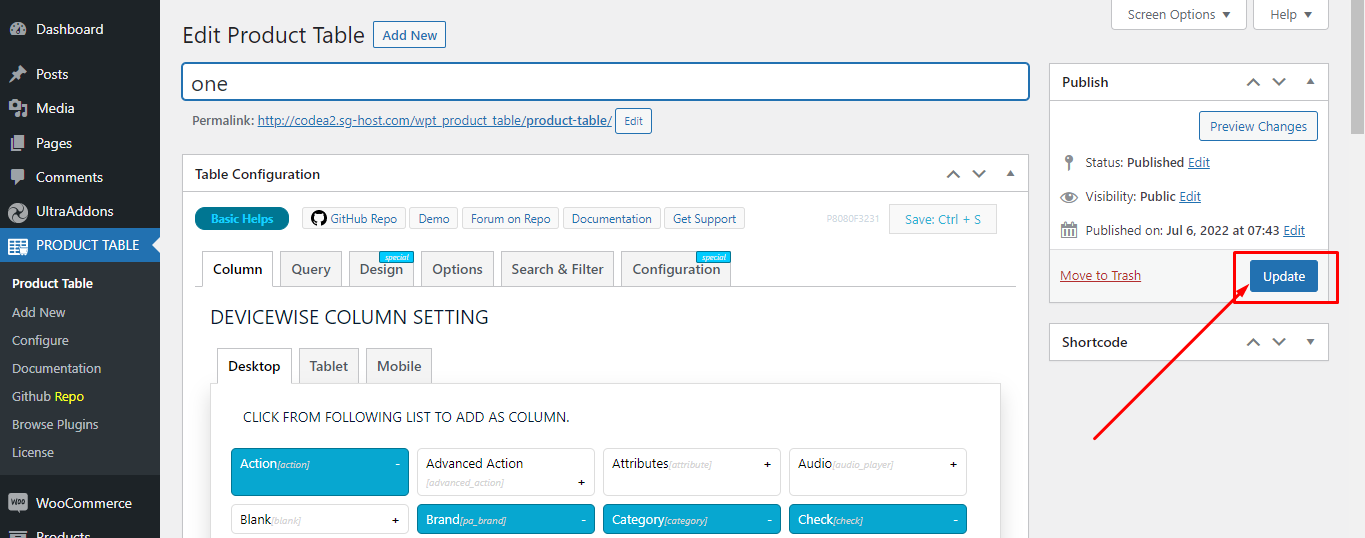1365x538 pixels.
Task: Open the Configuration tab
Action: tap(676, 269)
